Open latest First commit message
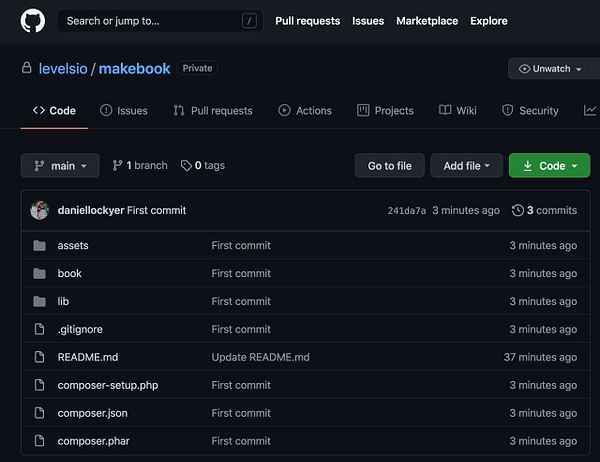The width and height of the screenshot is (600, 462). (x=157, y=210)
